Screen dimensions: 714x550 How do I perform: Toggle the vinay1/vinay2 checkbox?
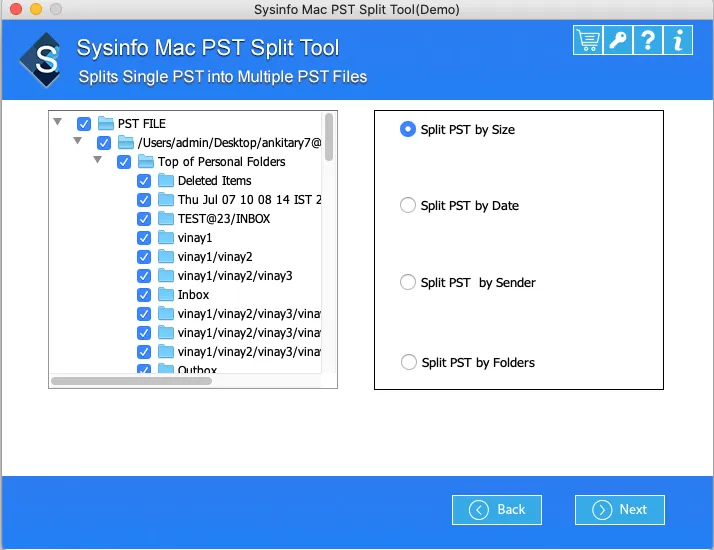144,257
